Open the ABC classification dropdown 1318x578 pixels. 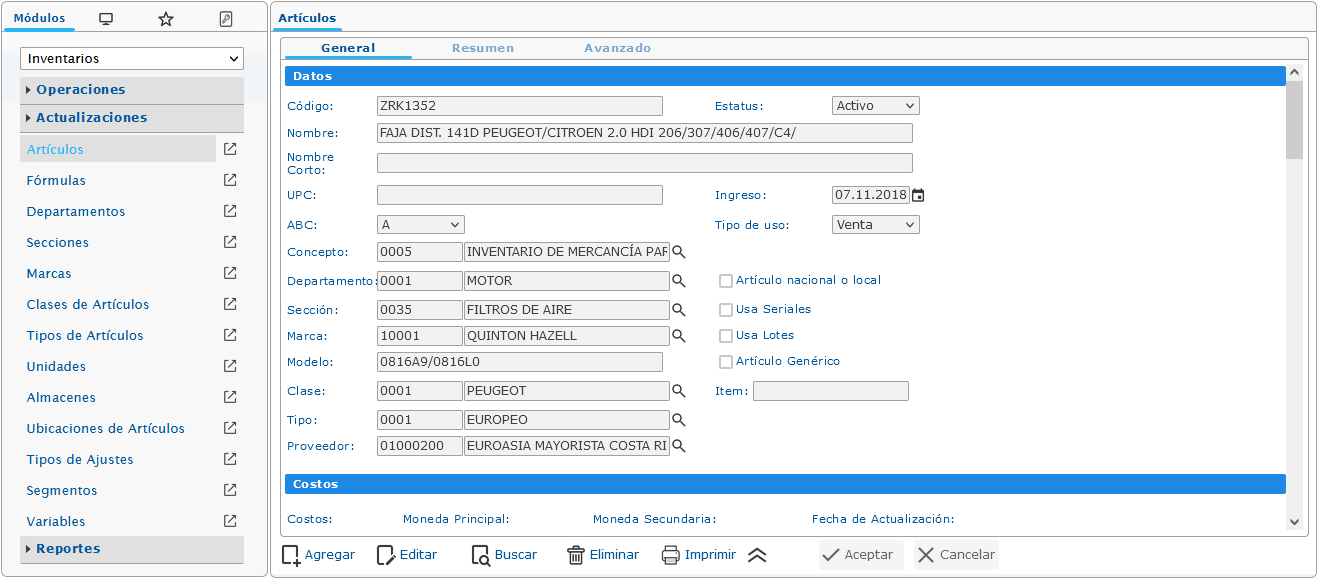[421, 225]
